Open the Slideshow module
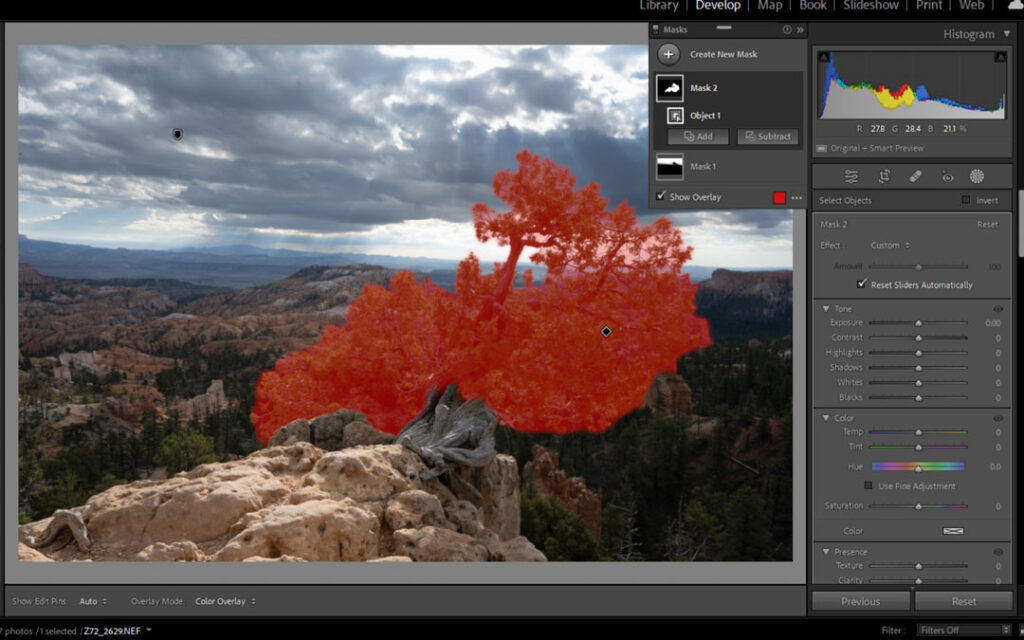 [870, 6]
